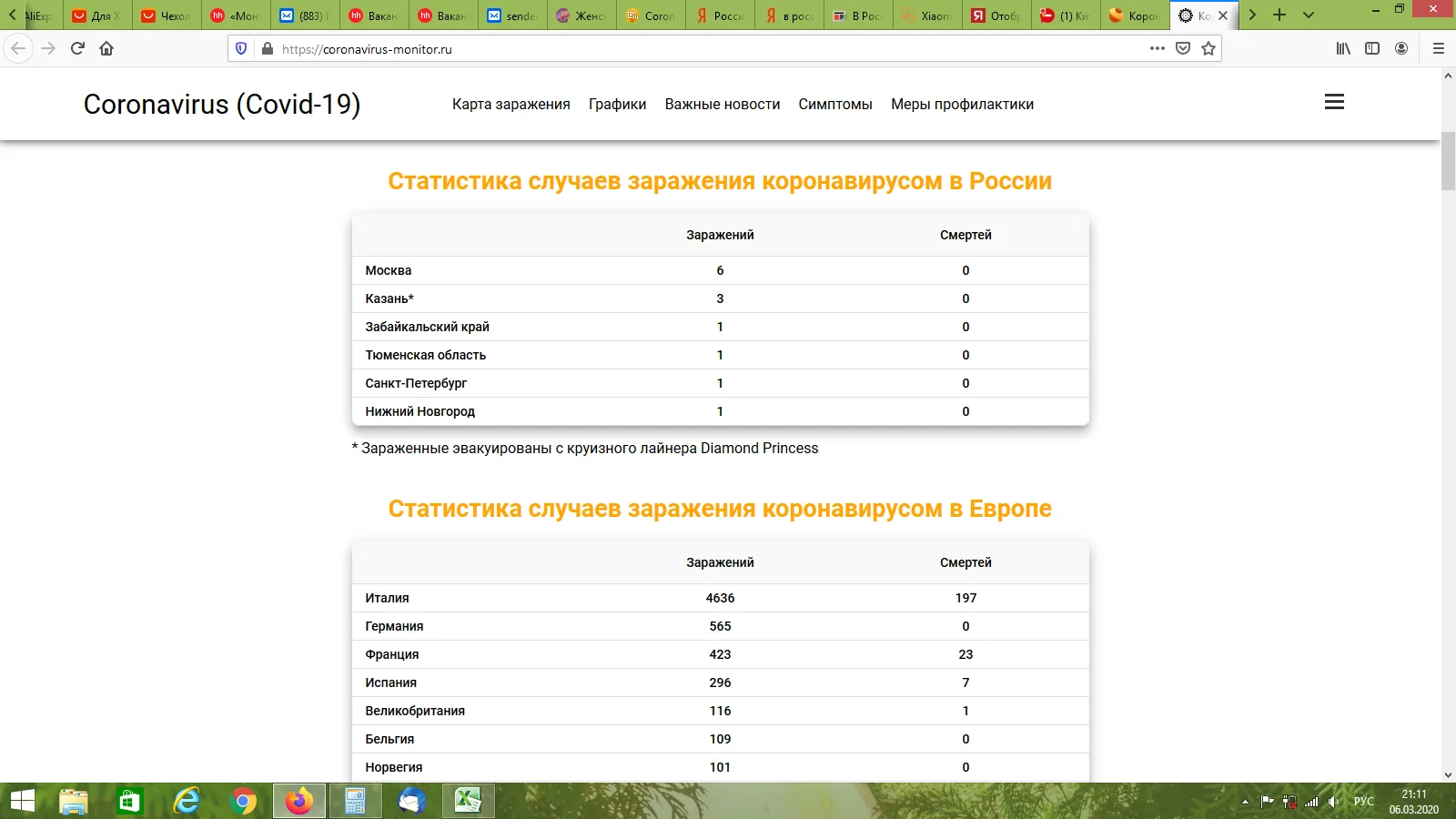Switch to the sender email tab
Viewport: 1456px width, 819px height.
(x=511, y=15)
